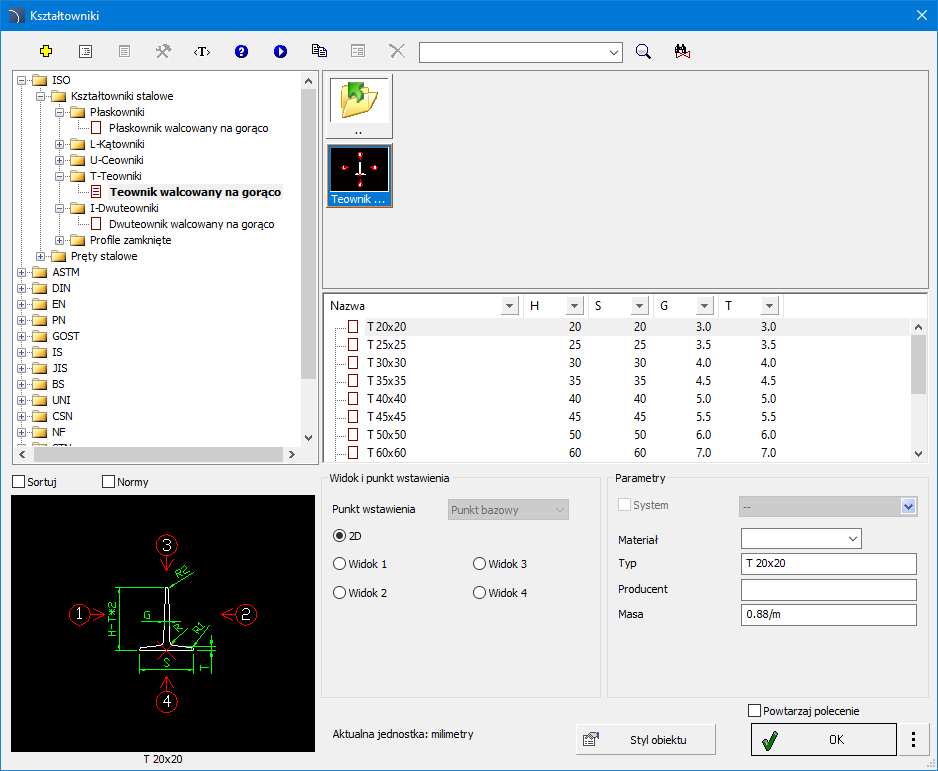Viewport: 938px width, 771px height.
Task: Click the magnifying glass search icon
Action: click(644, 51)
